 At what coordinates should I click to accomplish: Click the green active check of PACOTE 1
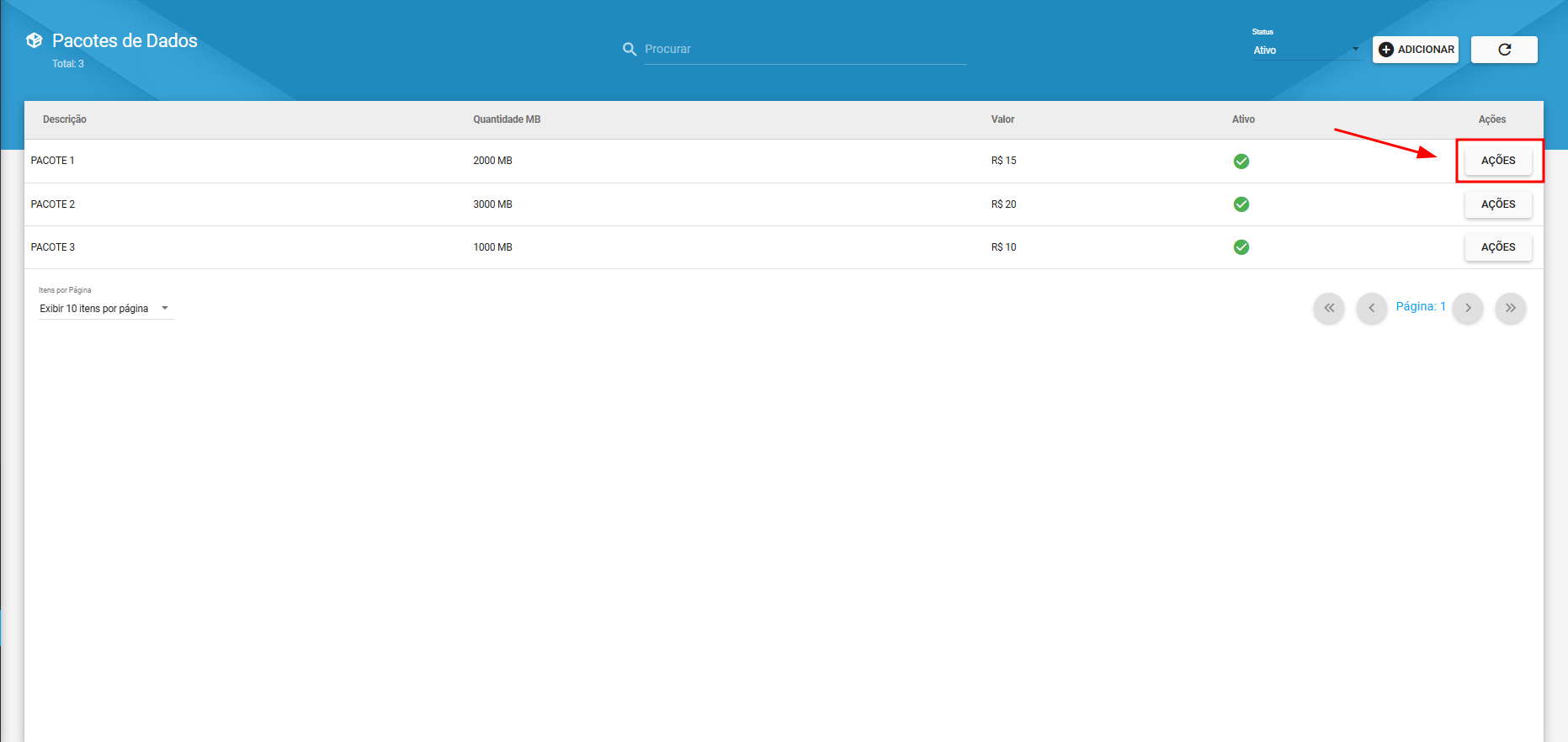1241,162
